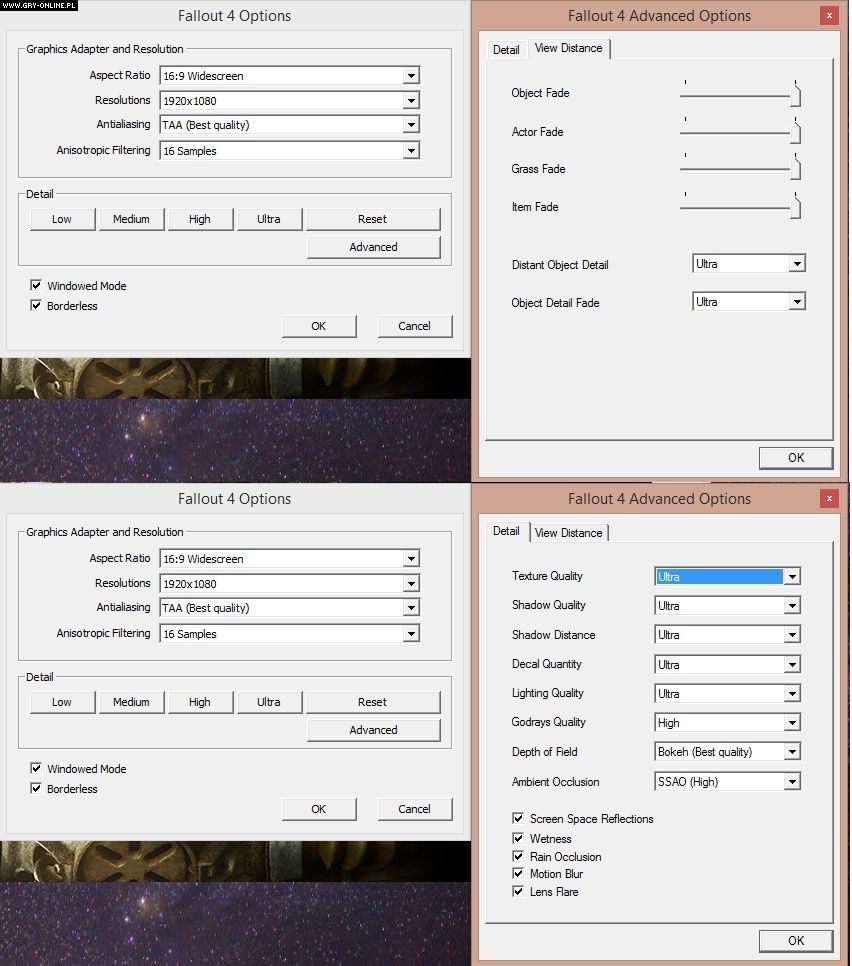
Task: Disable the Lens Flare checkbox
Action: pos(518,892)
